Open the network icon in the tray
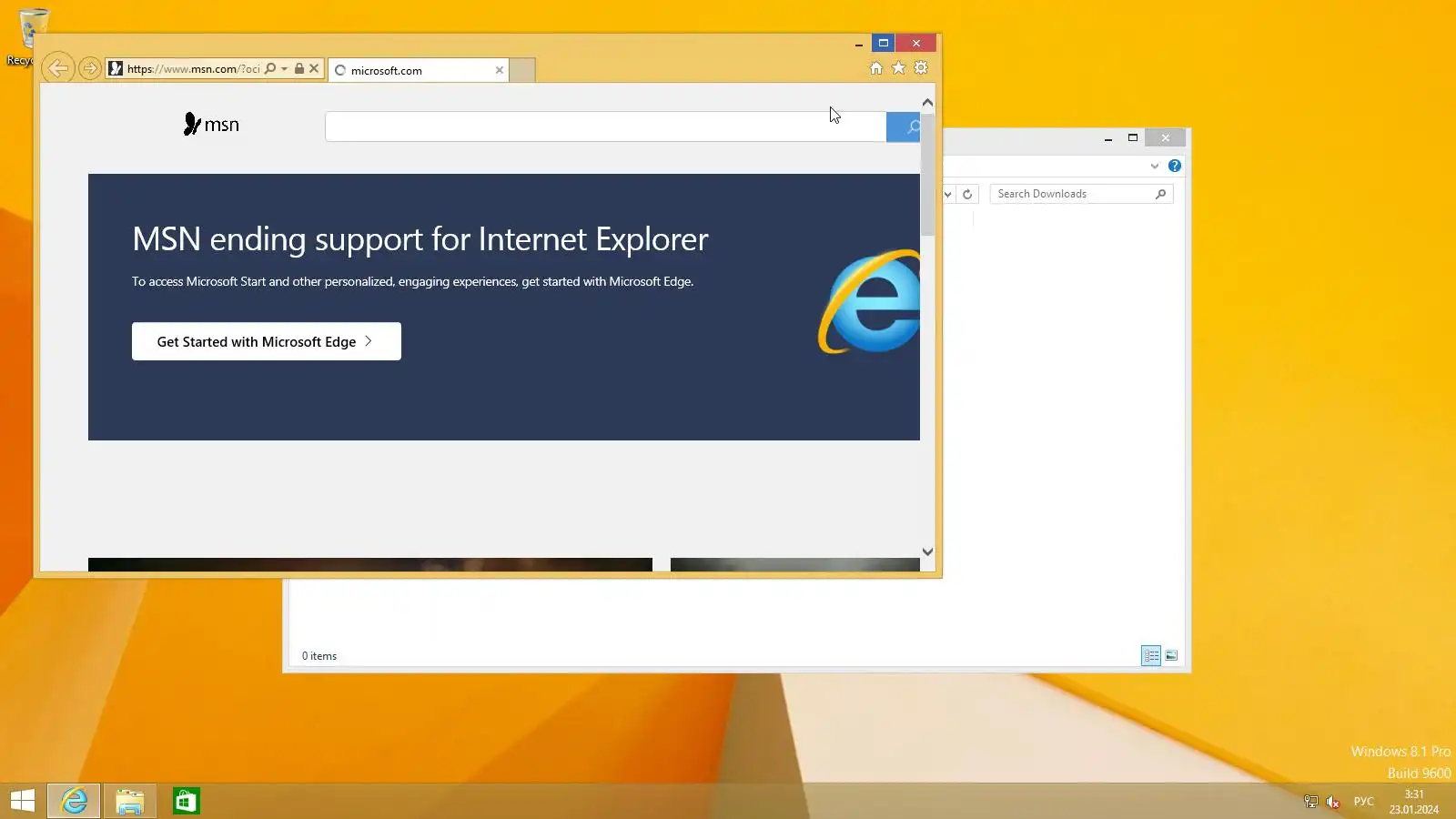Viewport: 1456px width, 819px height. pyautogui.click(x=1311, y=802)
